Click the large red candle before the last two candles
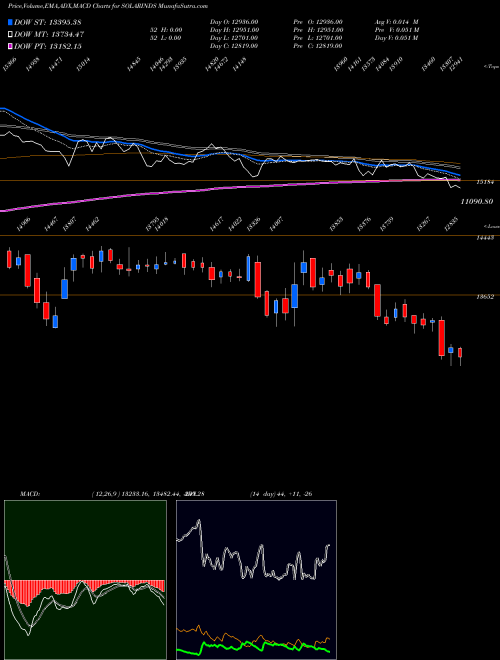The width and height of the screenshot is (500, 660). [x=441, y=338]
